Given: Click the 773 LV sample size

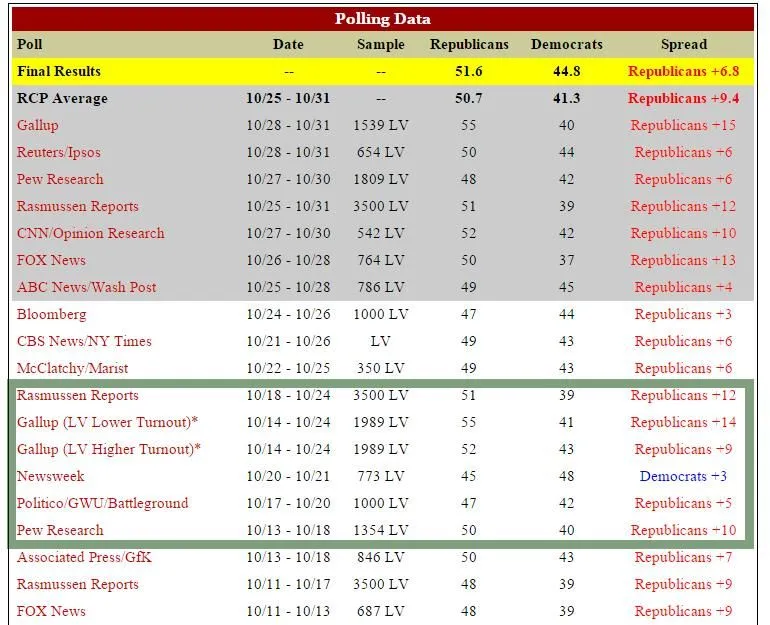Looking at the screenshot, I should point(381,476).
